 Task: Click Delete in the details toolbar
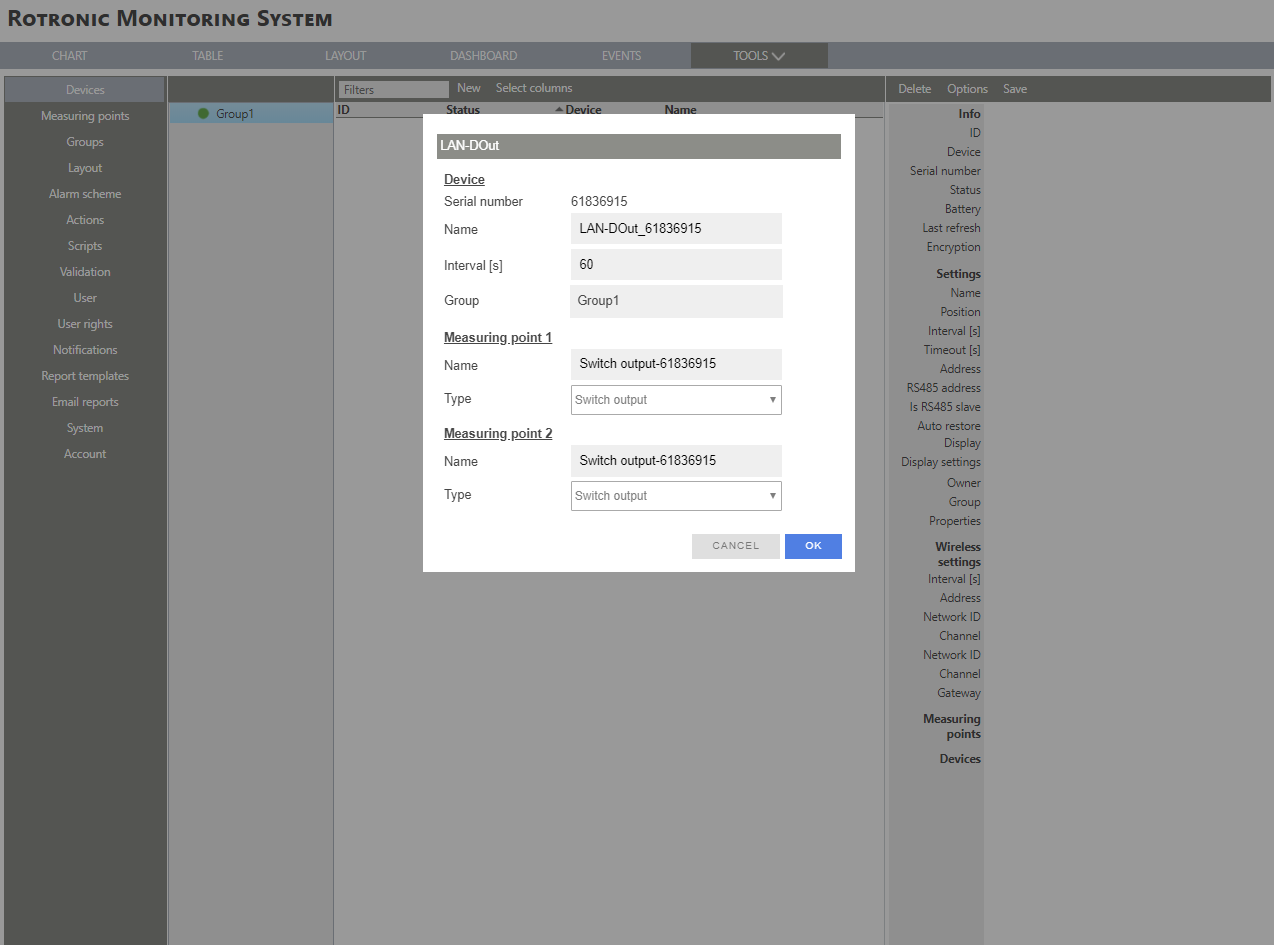tap(914, 89)
